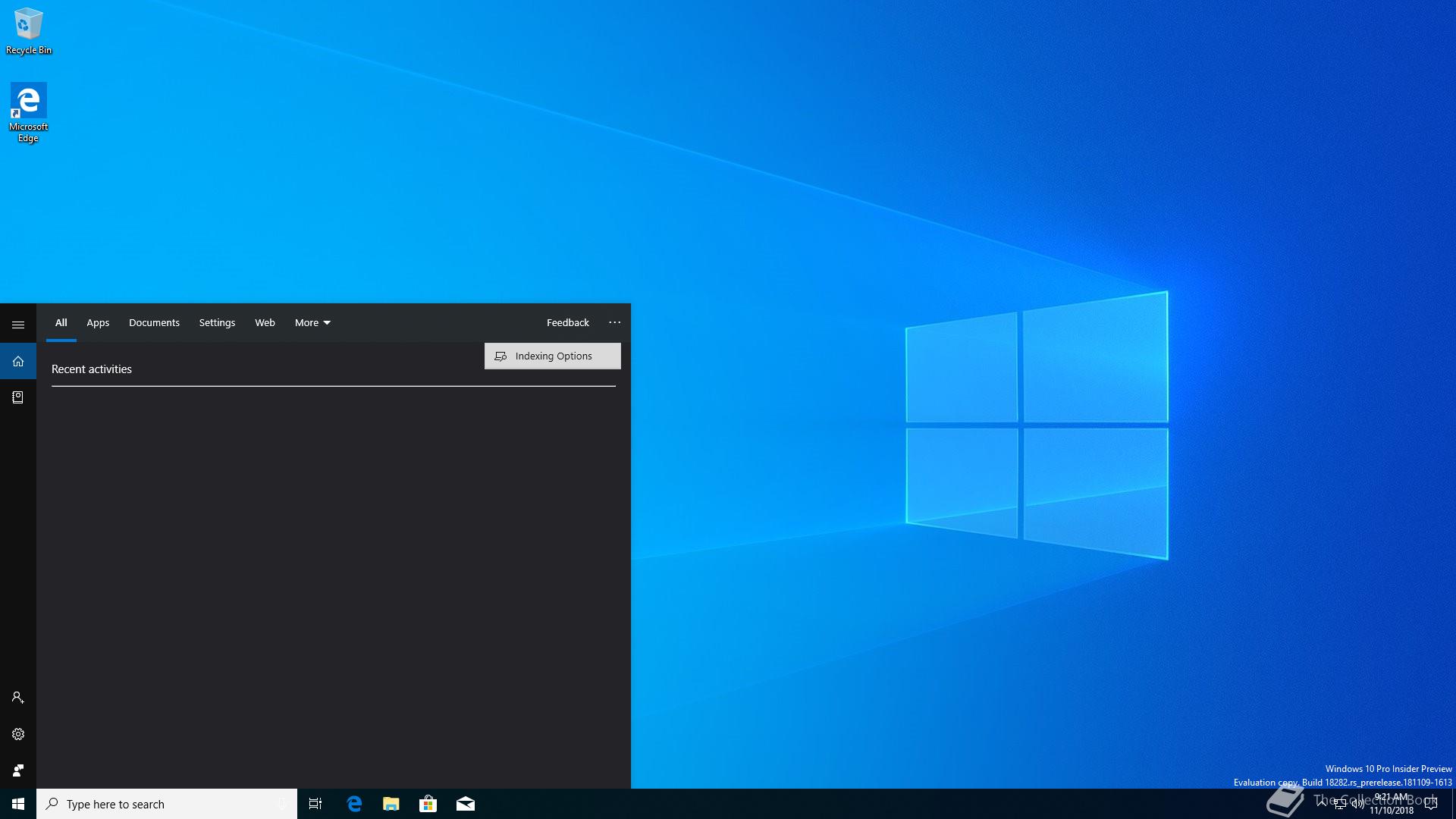Open Microsoft Store from the taskbar

point(428,804)
